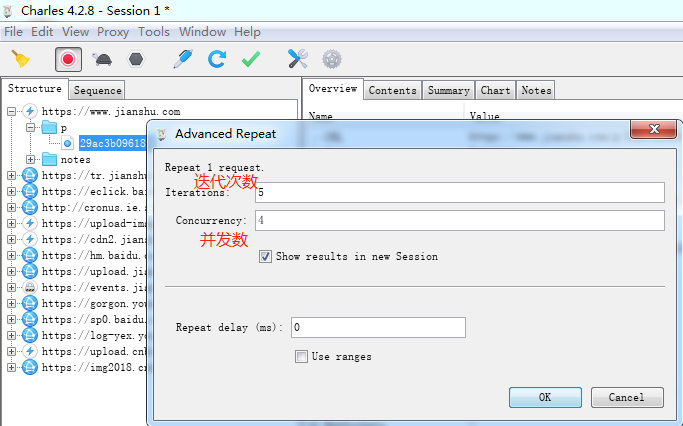This screenshot has height=426, width=683.
Task: Open the Edit menu
Action: pos(42,32)
